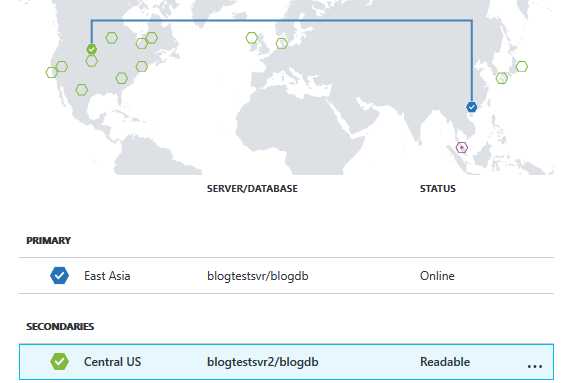The height and width of the screenshot is (383, 562).
Task: Click the PRIMARY section heading
Action: [x=48, y=240]
